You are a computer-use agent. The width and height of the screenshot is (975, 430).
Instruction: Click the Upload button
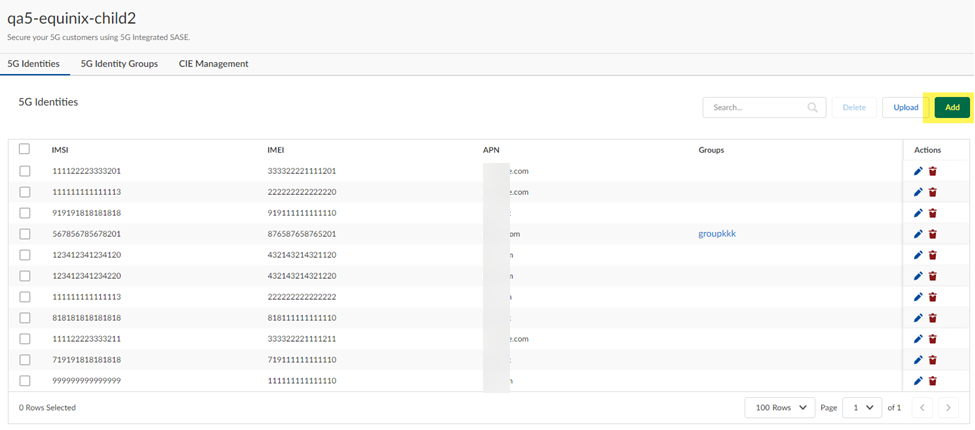pos(906,108)
